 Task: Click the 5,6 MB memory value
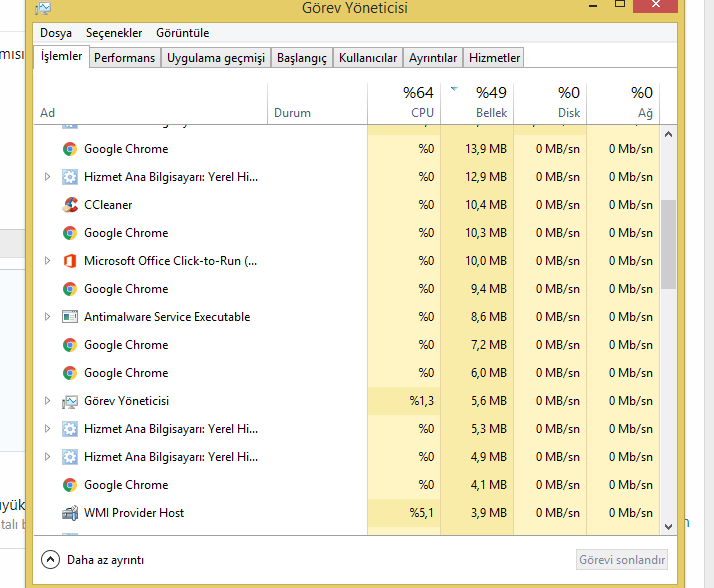pos(489,401)
